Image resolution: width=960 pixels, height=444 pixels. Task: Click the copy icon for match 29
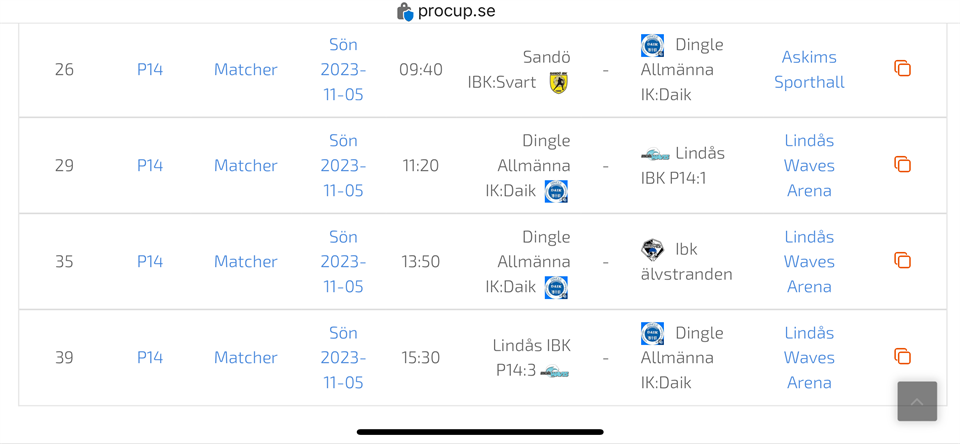[902, 165]
